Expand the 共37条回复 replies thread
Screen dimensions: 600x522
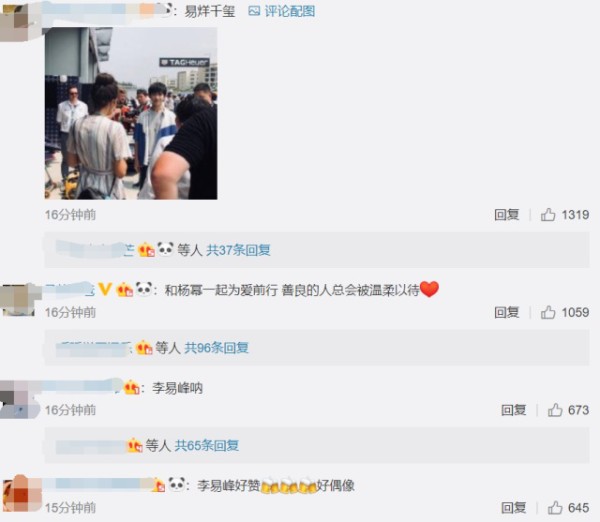[x=238, y=250]
